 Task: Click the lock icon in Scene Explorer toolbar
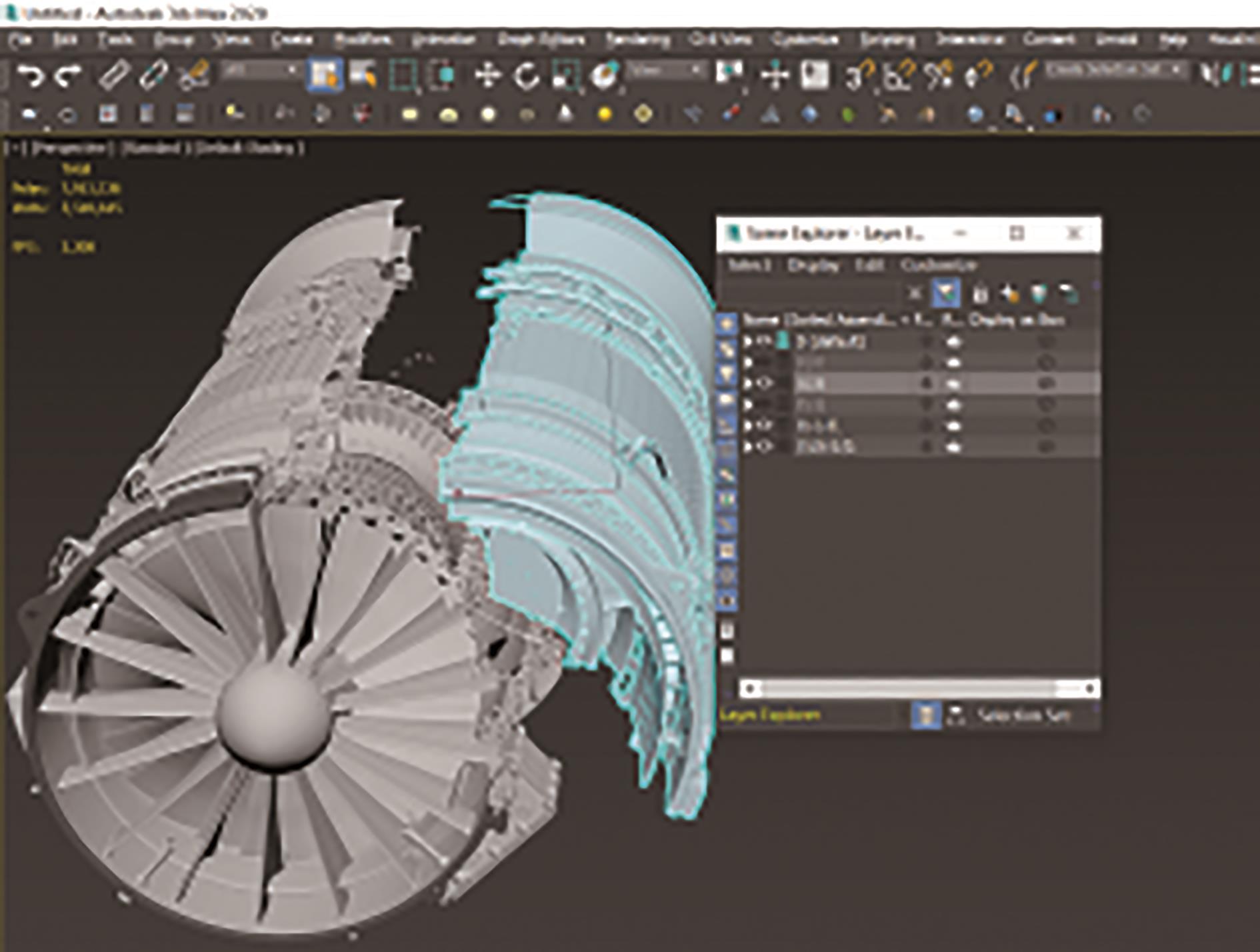(979, 293)
